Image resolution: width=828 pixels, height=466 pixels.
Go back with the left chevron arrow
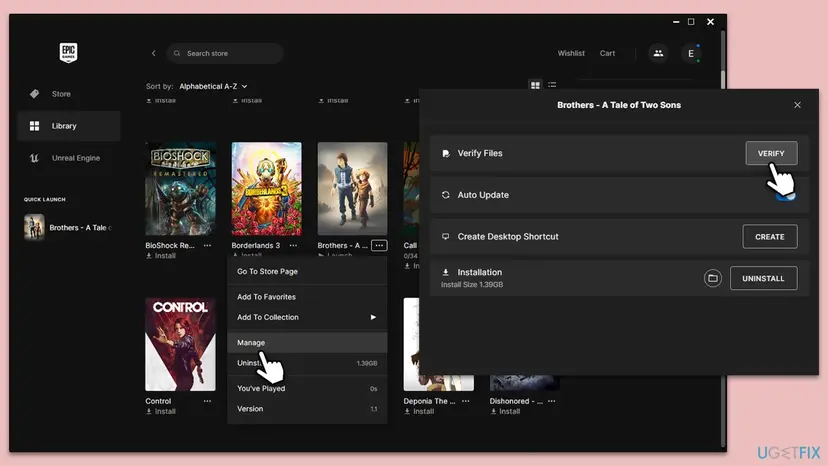coord(154,53)
